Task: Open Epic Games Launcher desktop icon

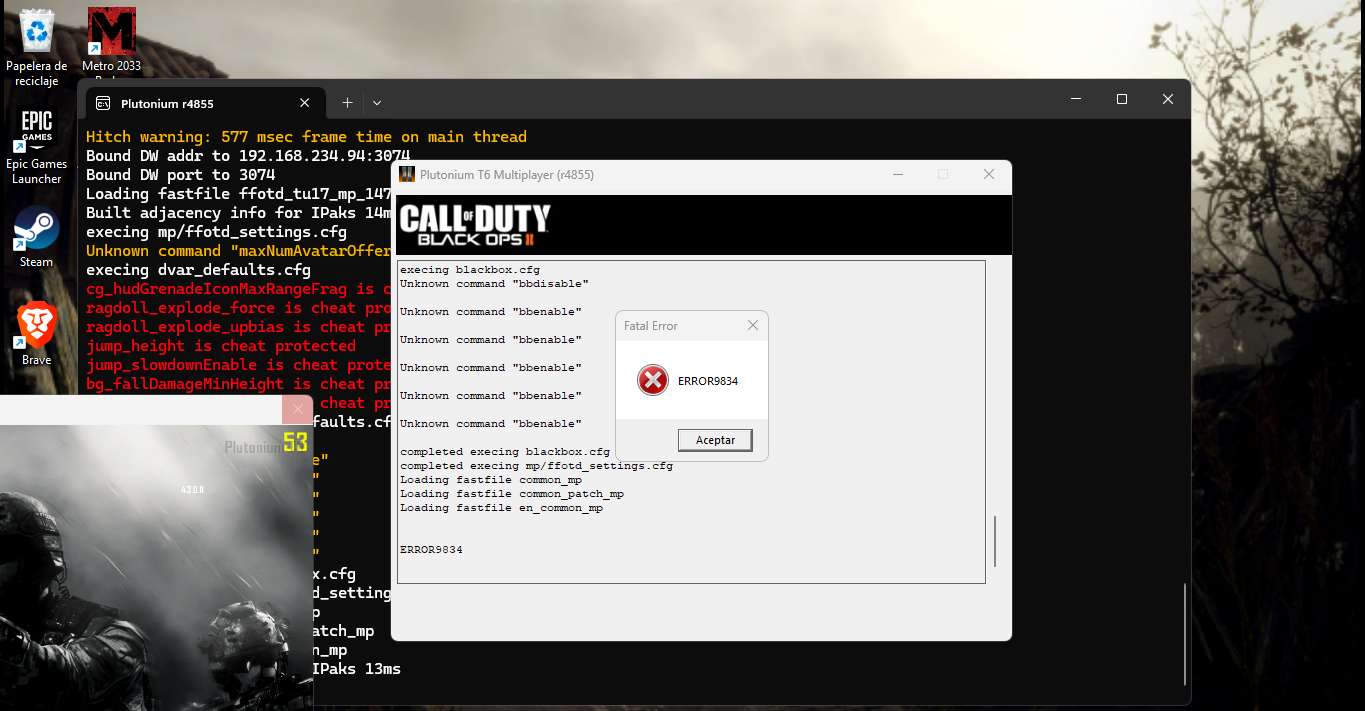Action: (x=37, y=146)
